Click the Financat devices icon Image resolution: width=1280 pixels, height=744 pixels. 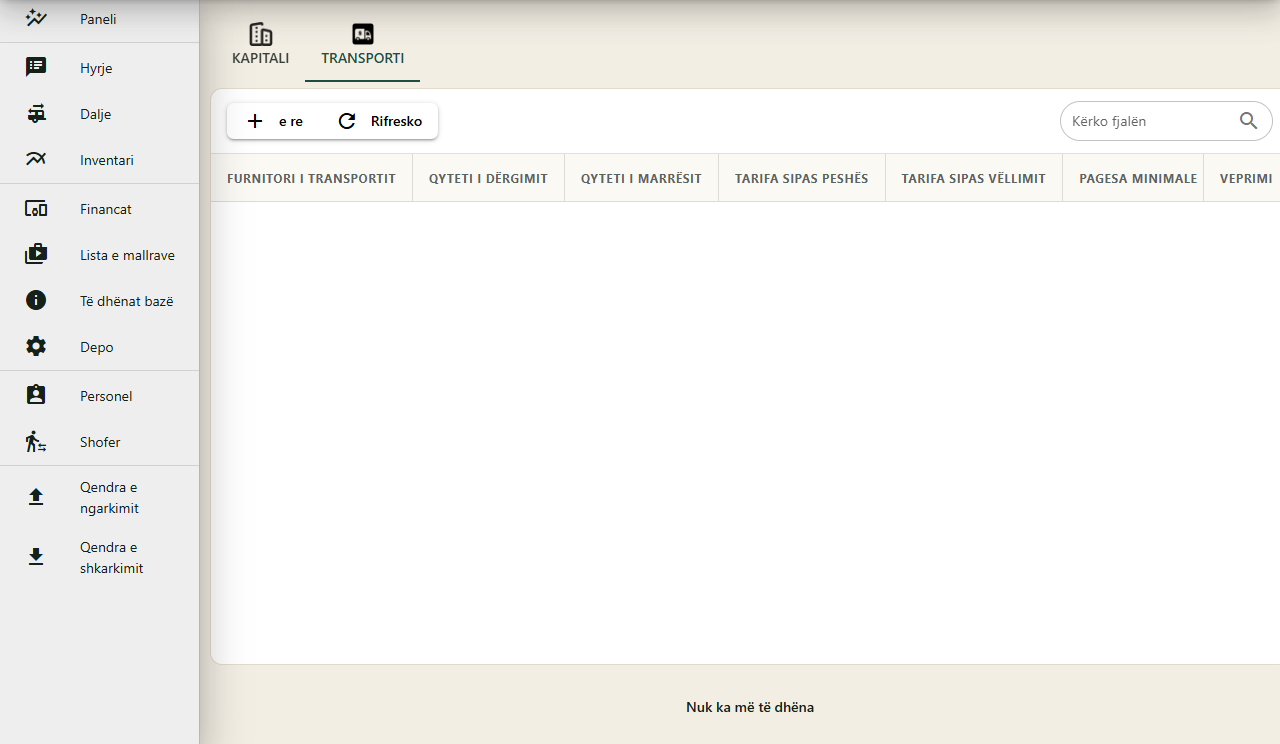[x=36, y=209]
